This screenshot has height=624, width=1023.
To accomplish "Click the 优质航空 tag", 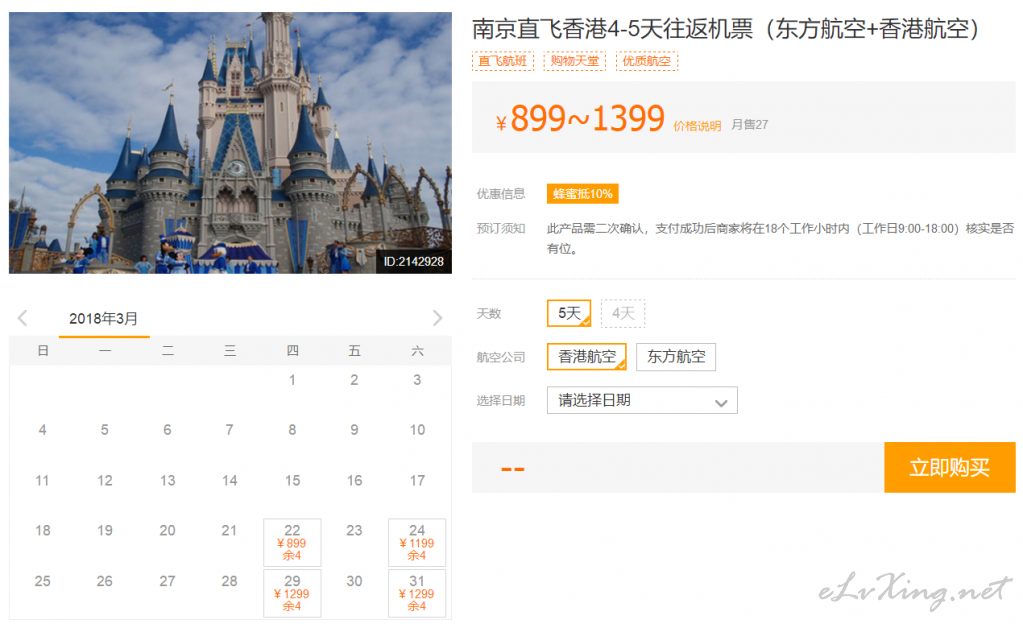I will click(x=647, y=61).
